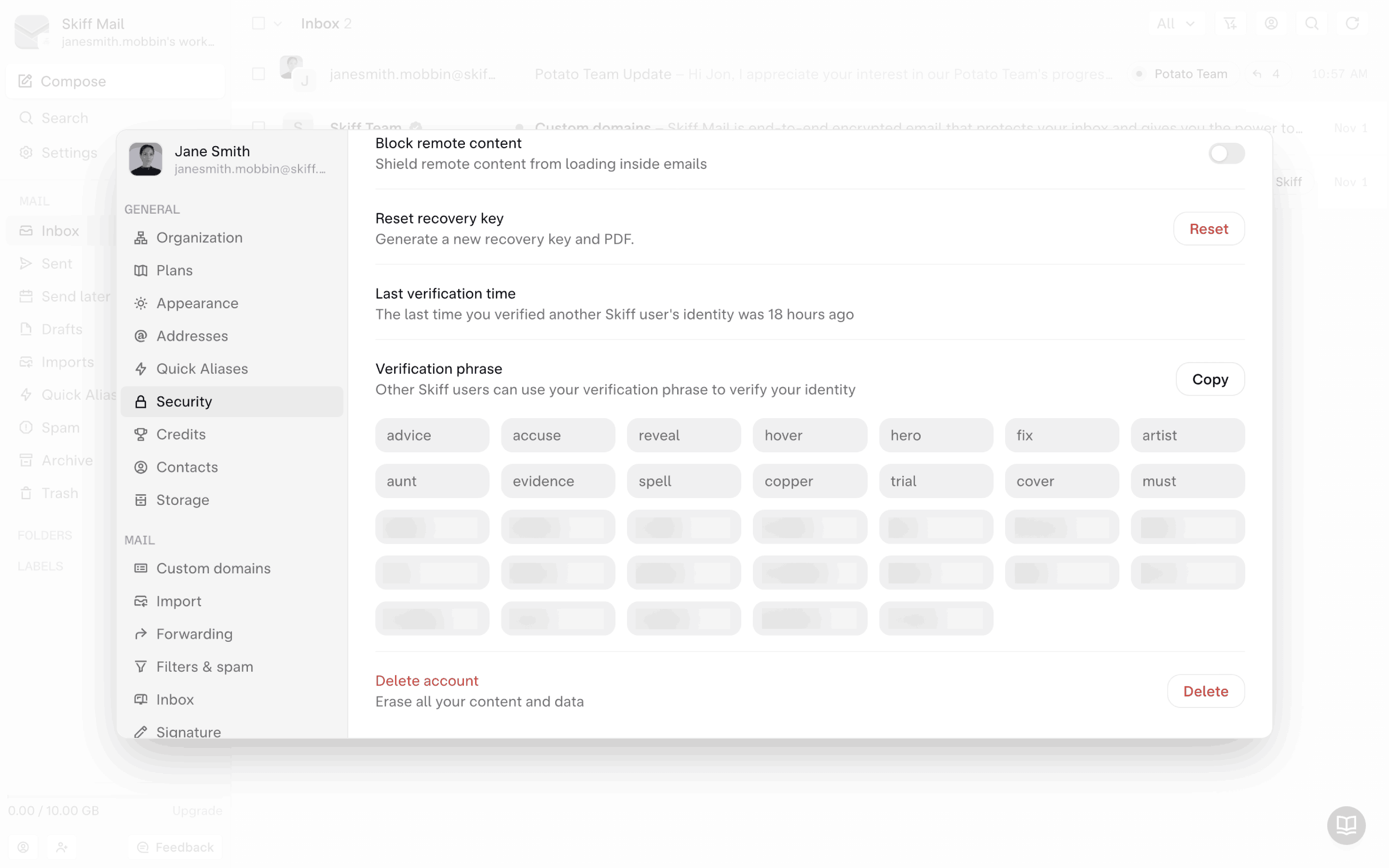1389x868 pixels.
Task: Open the search magnifier icon top right
Action: point(1311,24)
